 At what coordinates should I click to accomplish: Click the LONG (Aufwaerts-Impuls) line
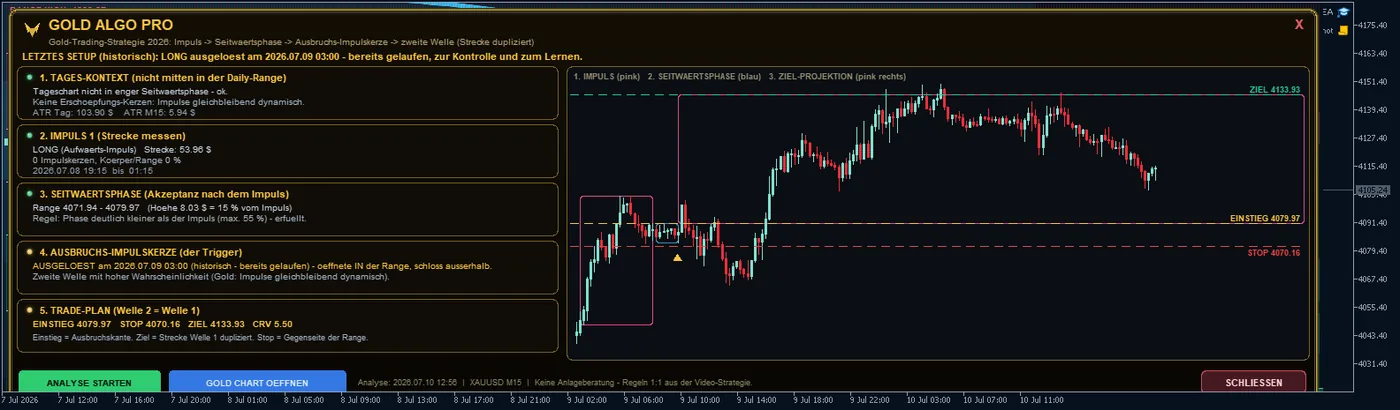coord(122,148)
